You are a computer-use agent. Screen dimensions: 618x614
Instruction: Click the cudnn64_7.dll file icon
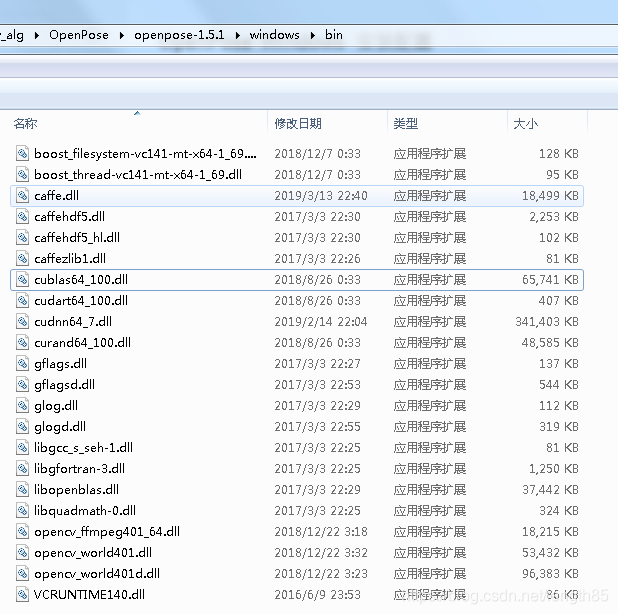click(22, 322)
